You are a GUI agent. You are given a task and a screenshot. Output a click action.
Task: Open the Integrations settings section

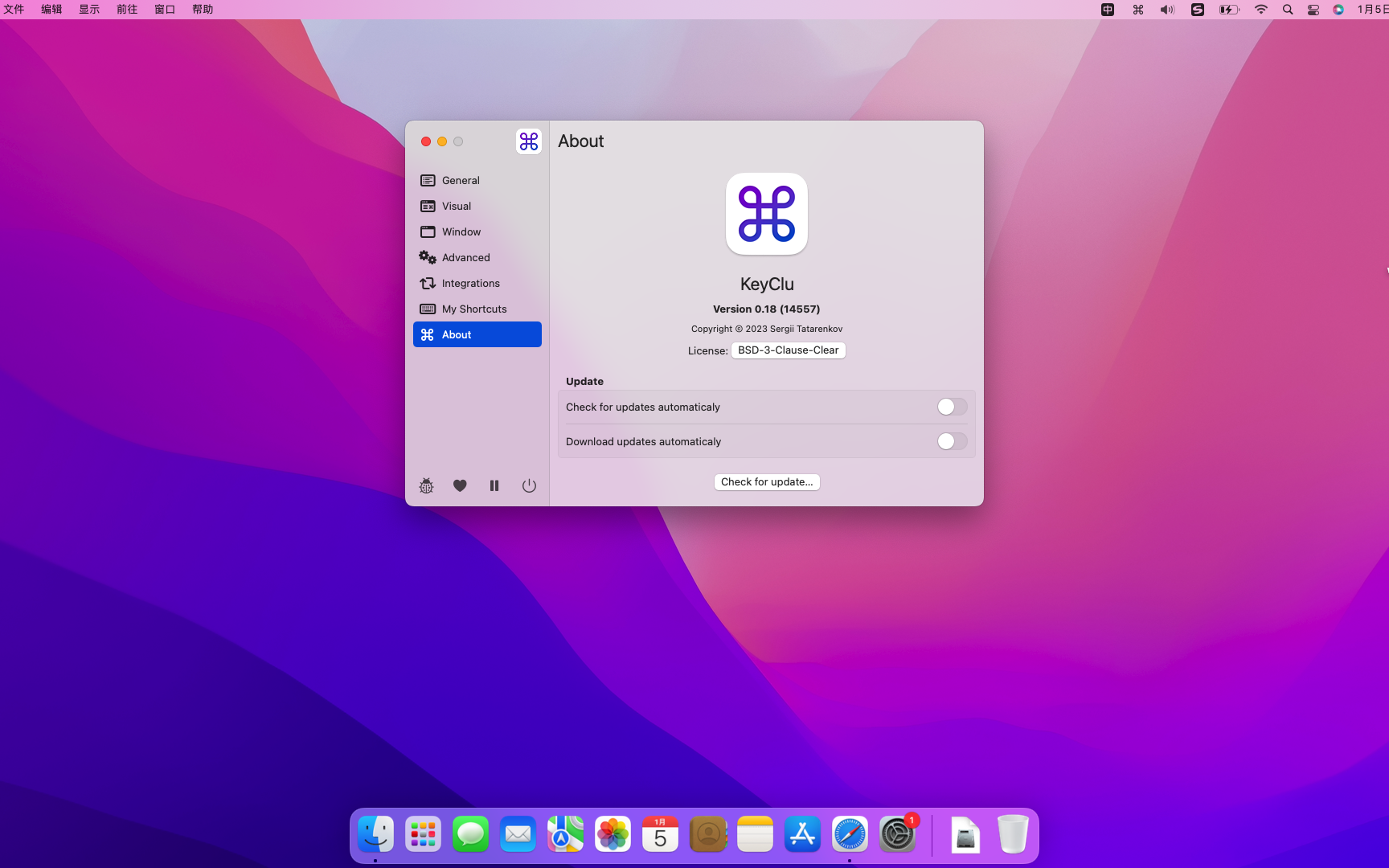point(477,283)
